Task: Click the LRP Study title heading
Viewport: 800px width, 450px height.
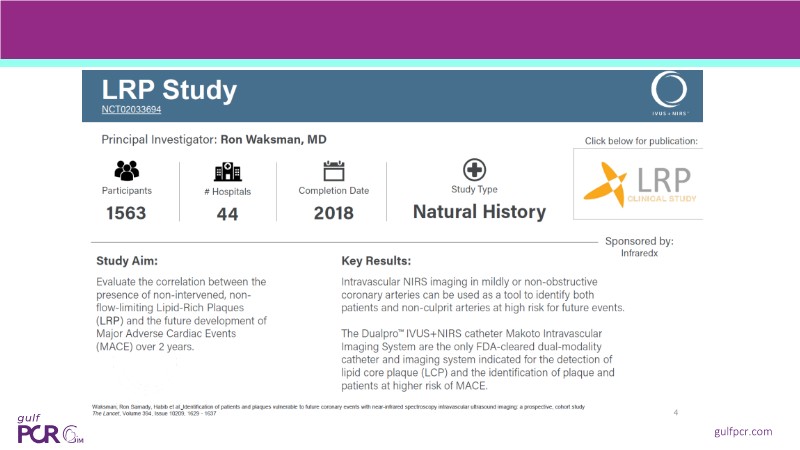Action: pos(170,90)
